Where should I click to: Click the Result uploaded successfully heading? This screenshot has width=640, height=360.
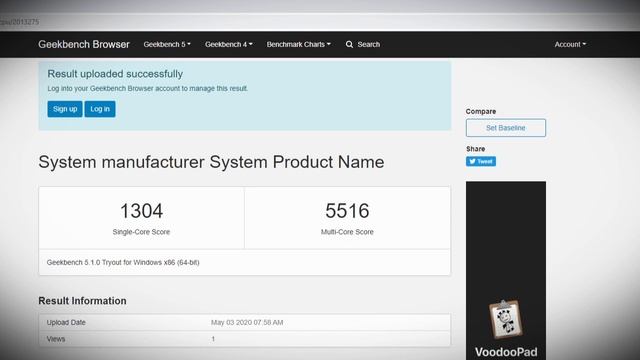(x=115, y=74)
